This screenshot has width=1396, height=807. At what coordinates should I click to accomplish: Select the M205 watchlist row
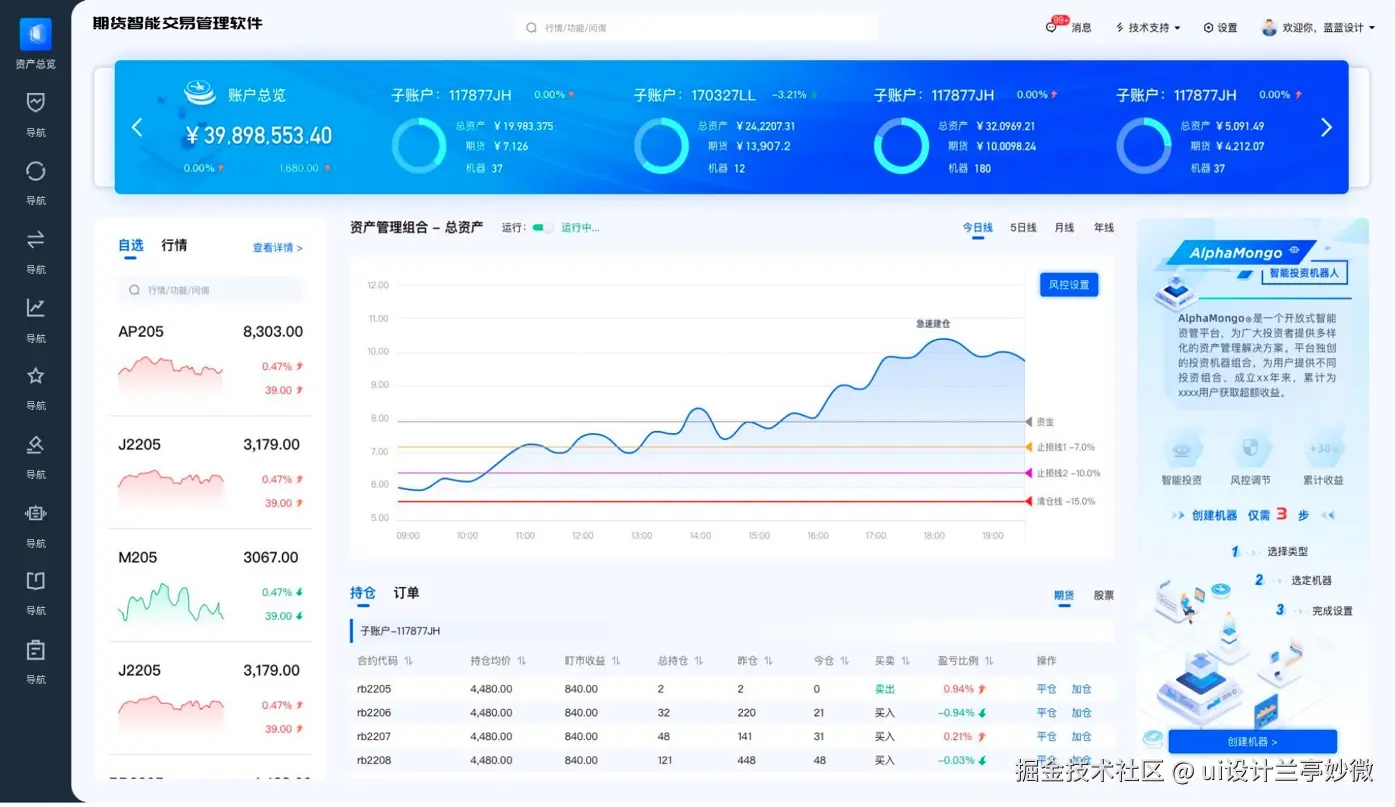[211, 586]
